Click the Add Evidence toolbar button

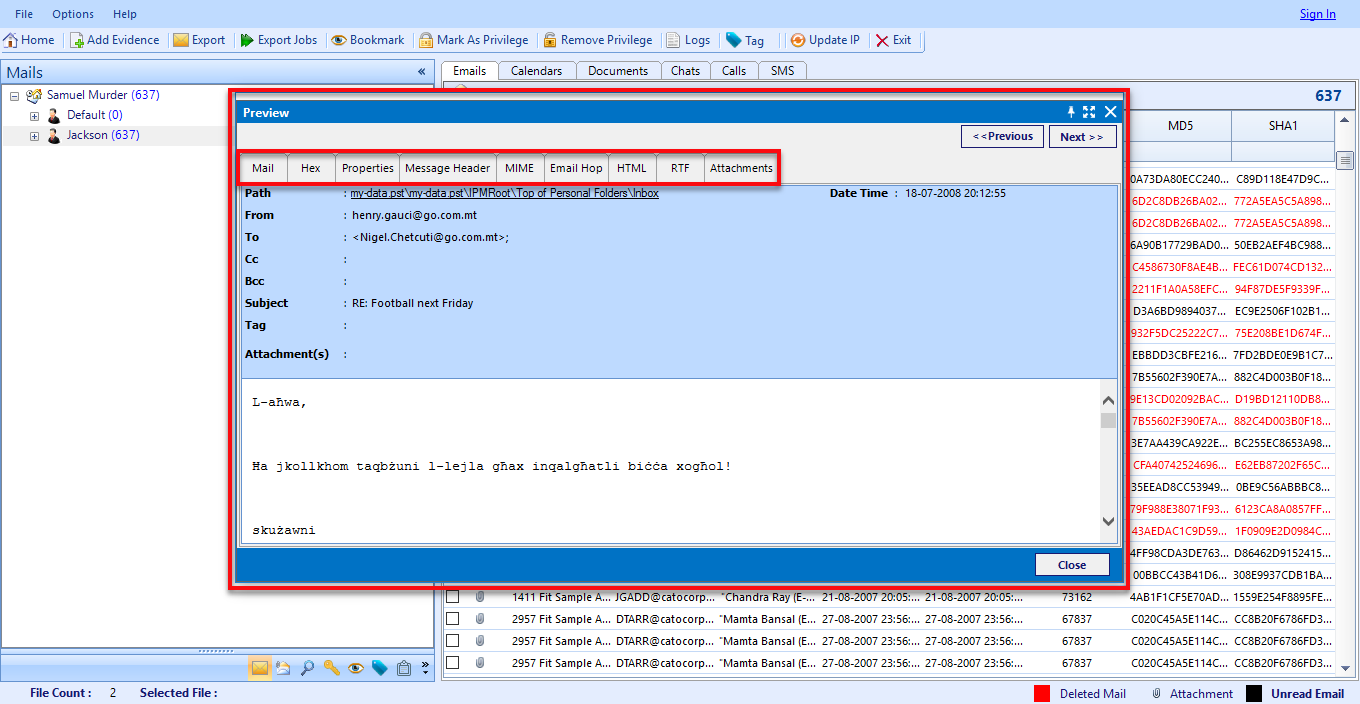(x=115, y=40)
